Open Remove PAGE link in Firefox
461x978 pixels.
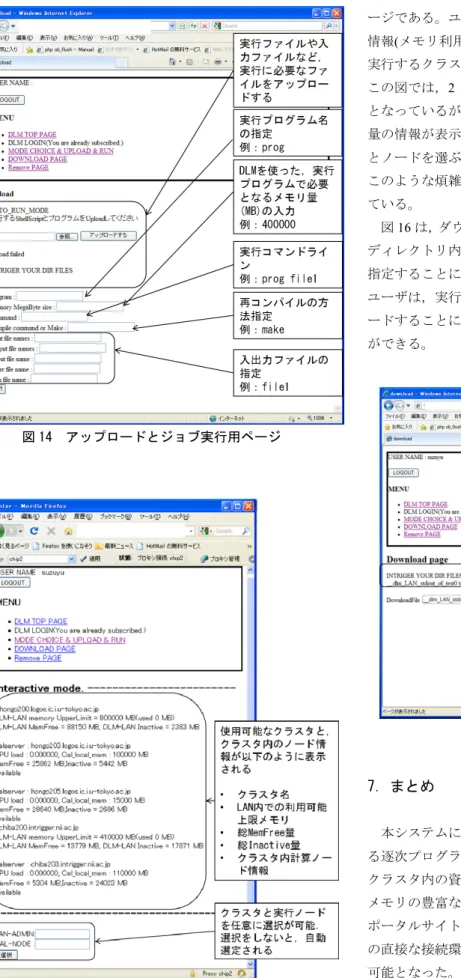pos(38,658)
